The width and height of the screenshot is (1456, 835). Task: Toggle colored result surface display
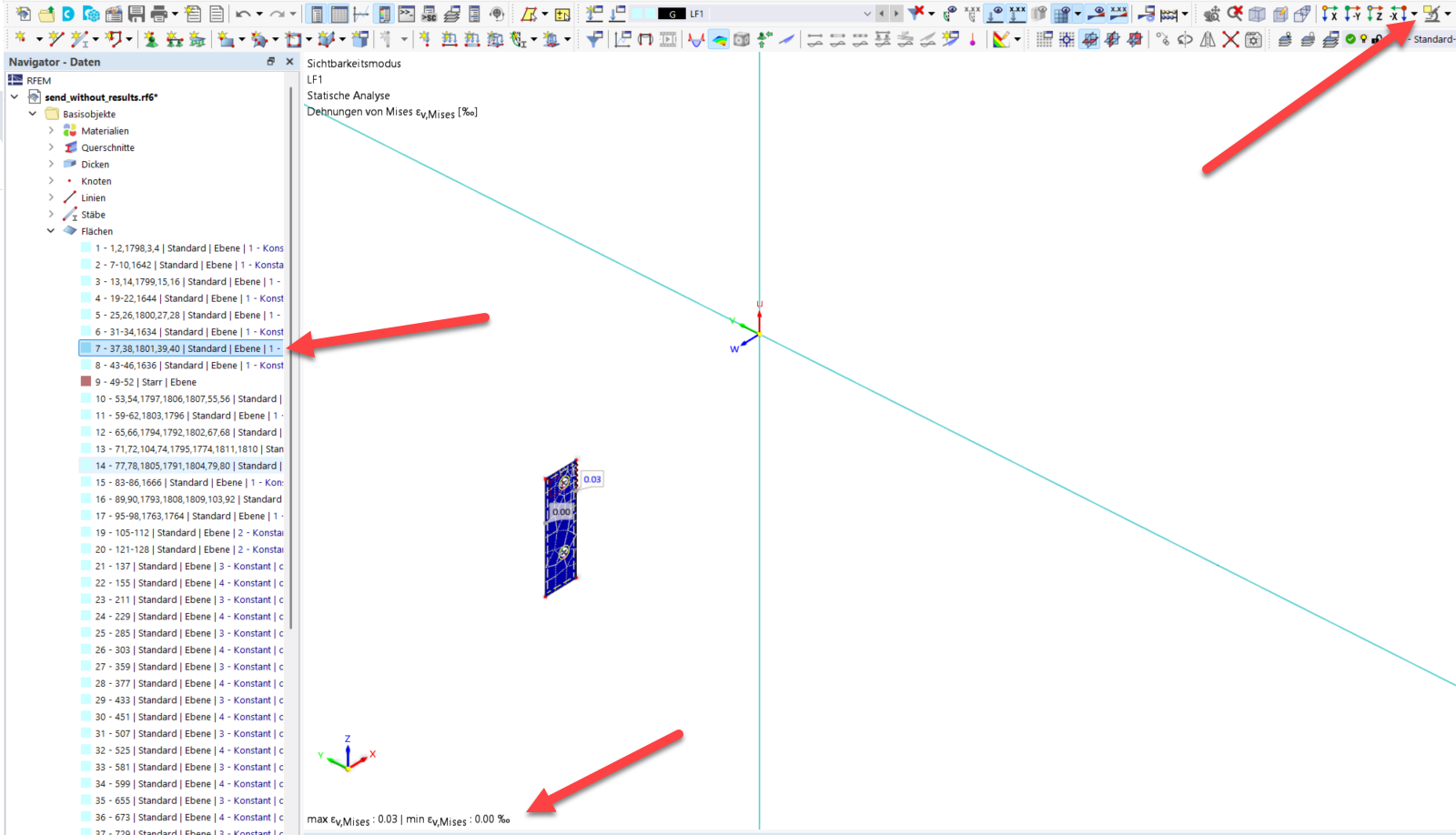pyautogui.click(x=719, y=39)
